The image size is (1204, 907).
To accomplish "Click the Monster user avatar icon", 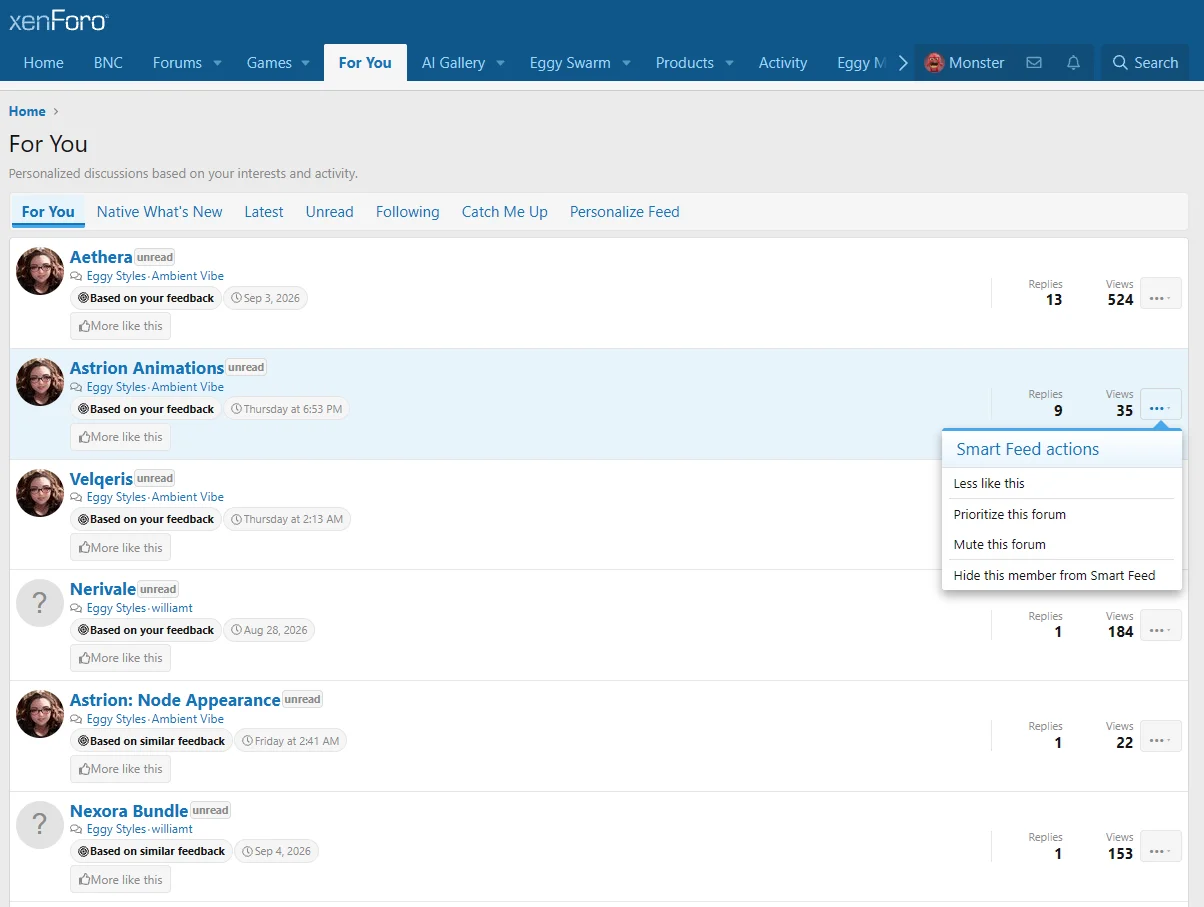I will click(935, 63).
